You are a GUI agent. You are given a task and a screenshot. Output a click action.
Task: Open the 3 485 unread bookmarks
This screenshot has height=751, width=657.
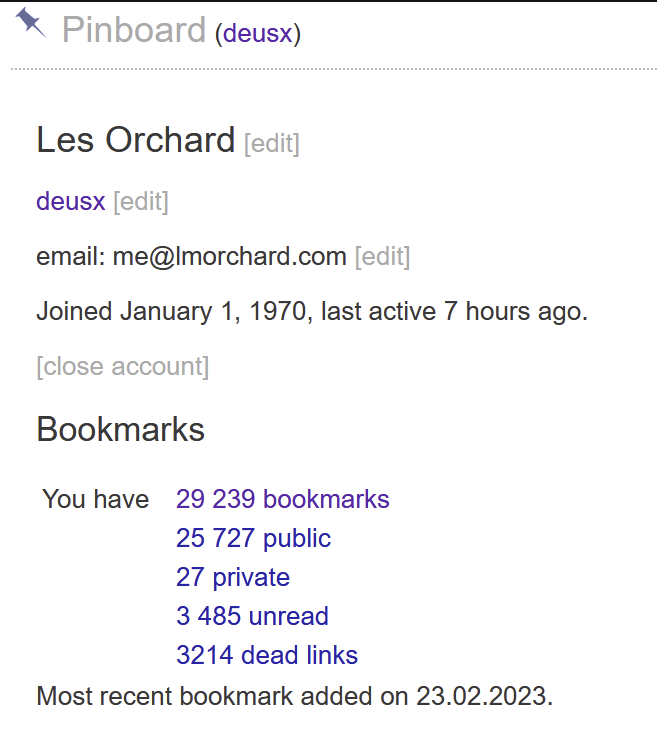pyautogui.click(x=252, y=616)
